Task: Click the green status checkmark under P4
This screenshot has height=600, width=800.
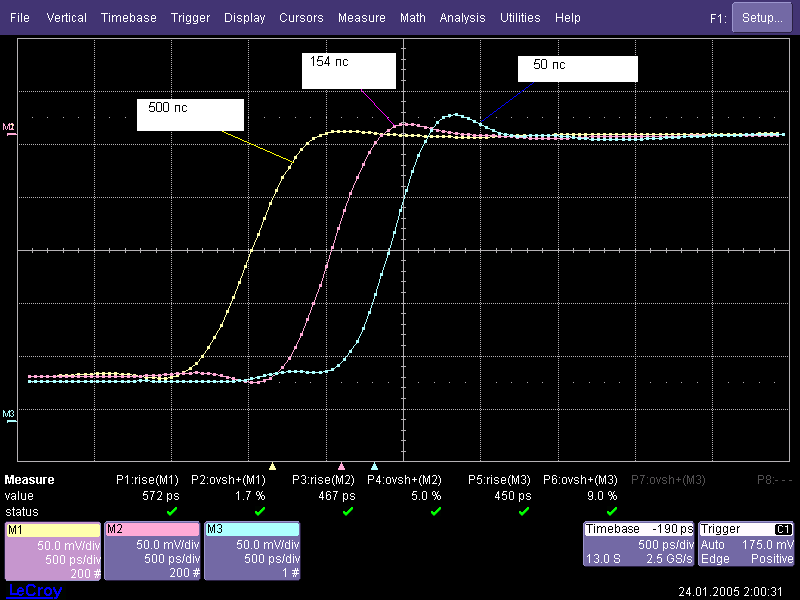Action: (436, 511)
